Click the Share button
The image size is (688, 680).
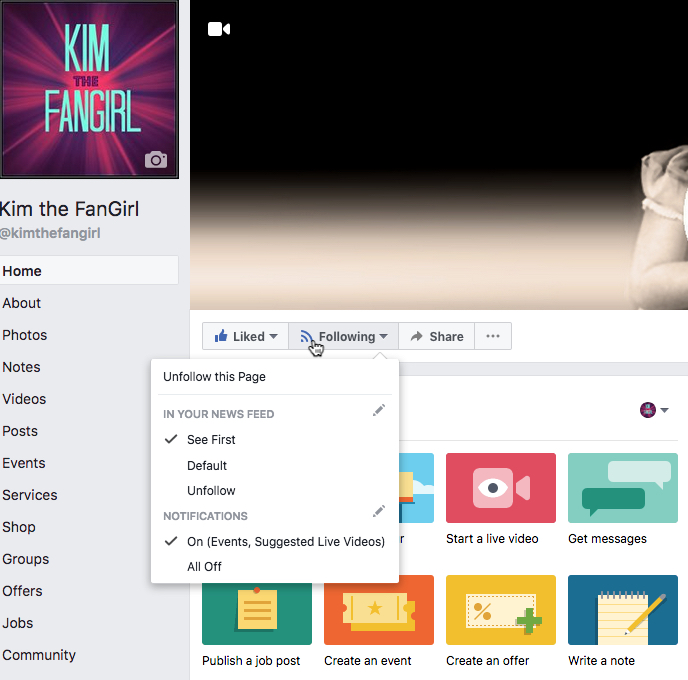[x=437, y=336]
